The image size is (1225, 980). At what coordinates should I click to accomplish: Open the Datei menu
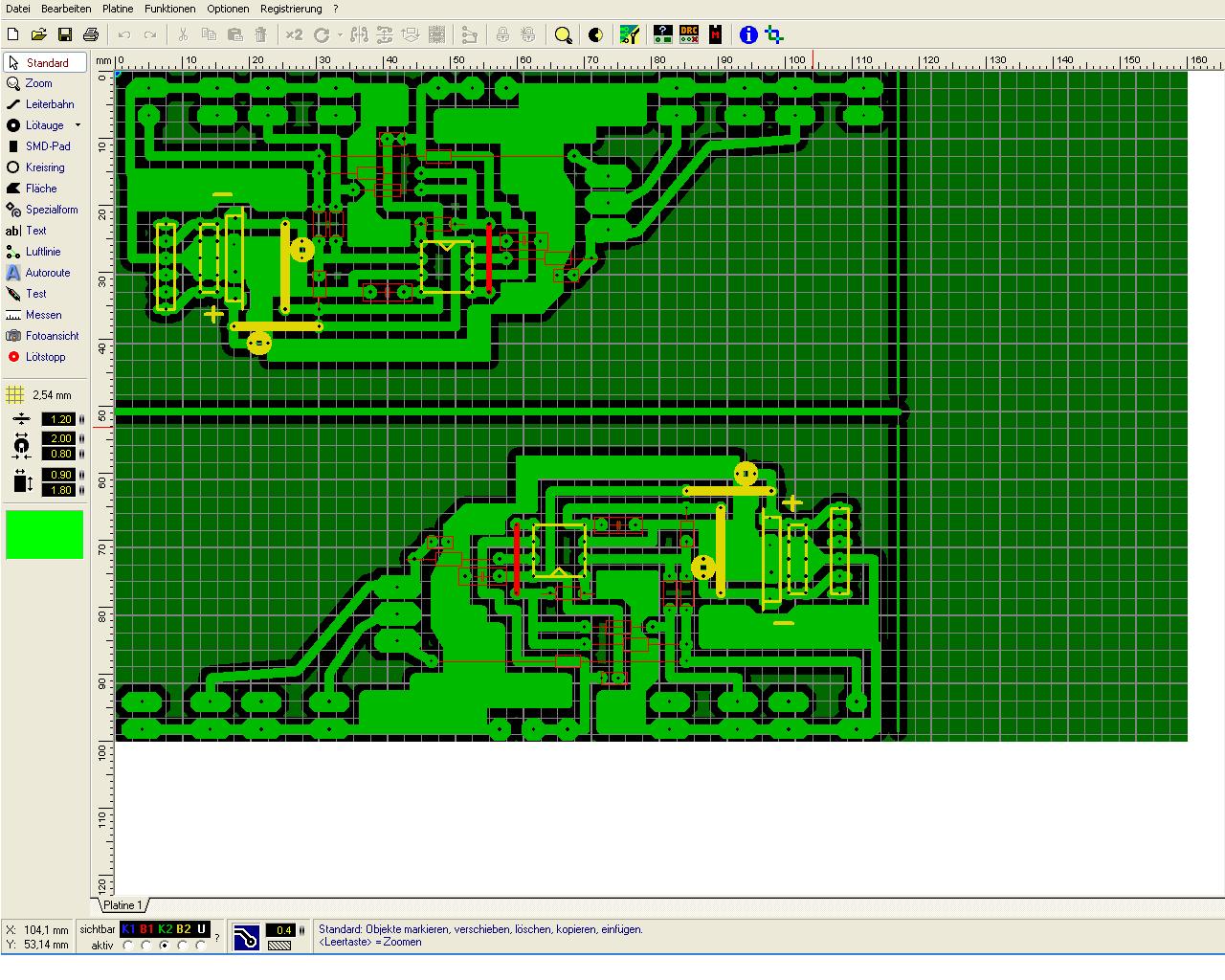(x=18, y=9)
